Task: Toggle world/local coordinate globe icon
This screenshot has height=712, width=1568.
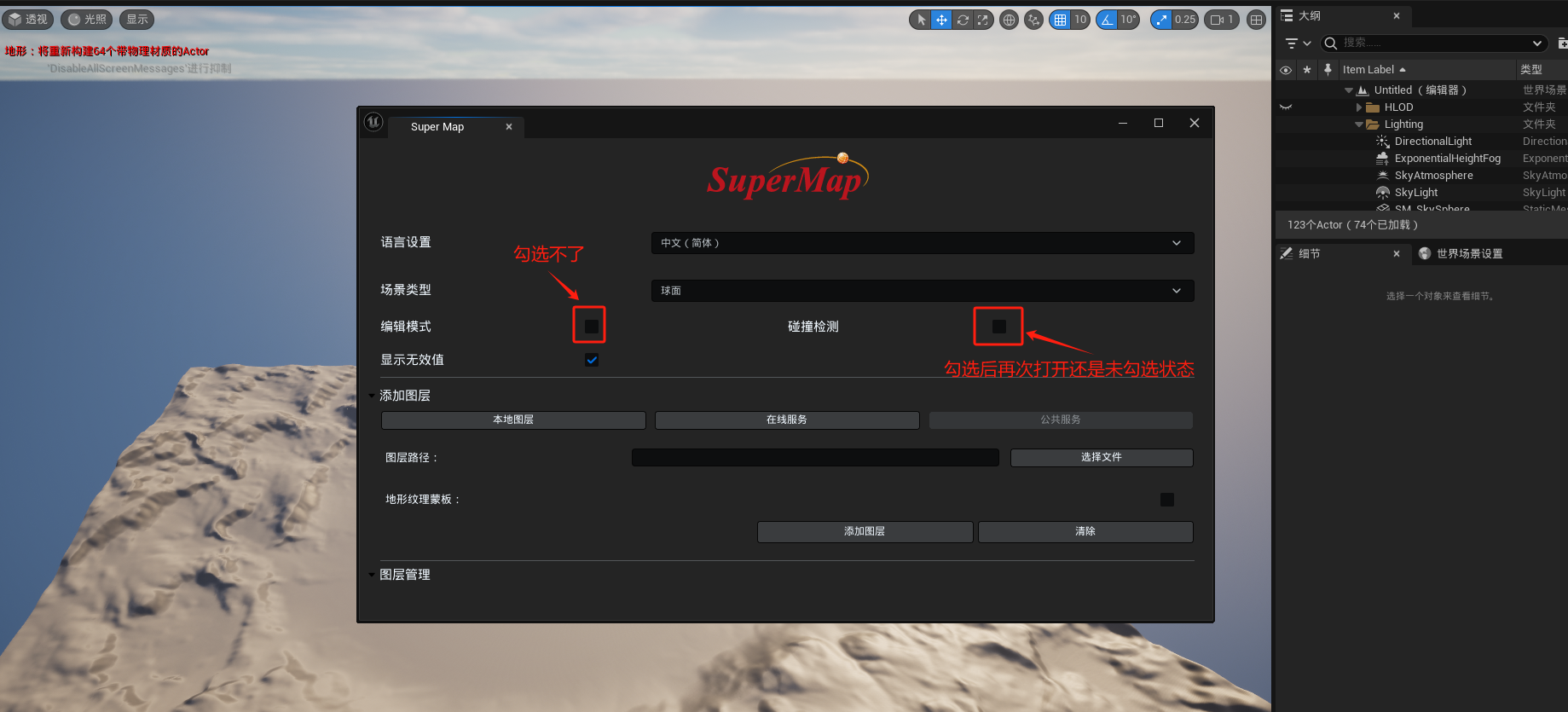Action: click(x=1009, y=20)
